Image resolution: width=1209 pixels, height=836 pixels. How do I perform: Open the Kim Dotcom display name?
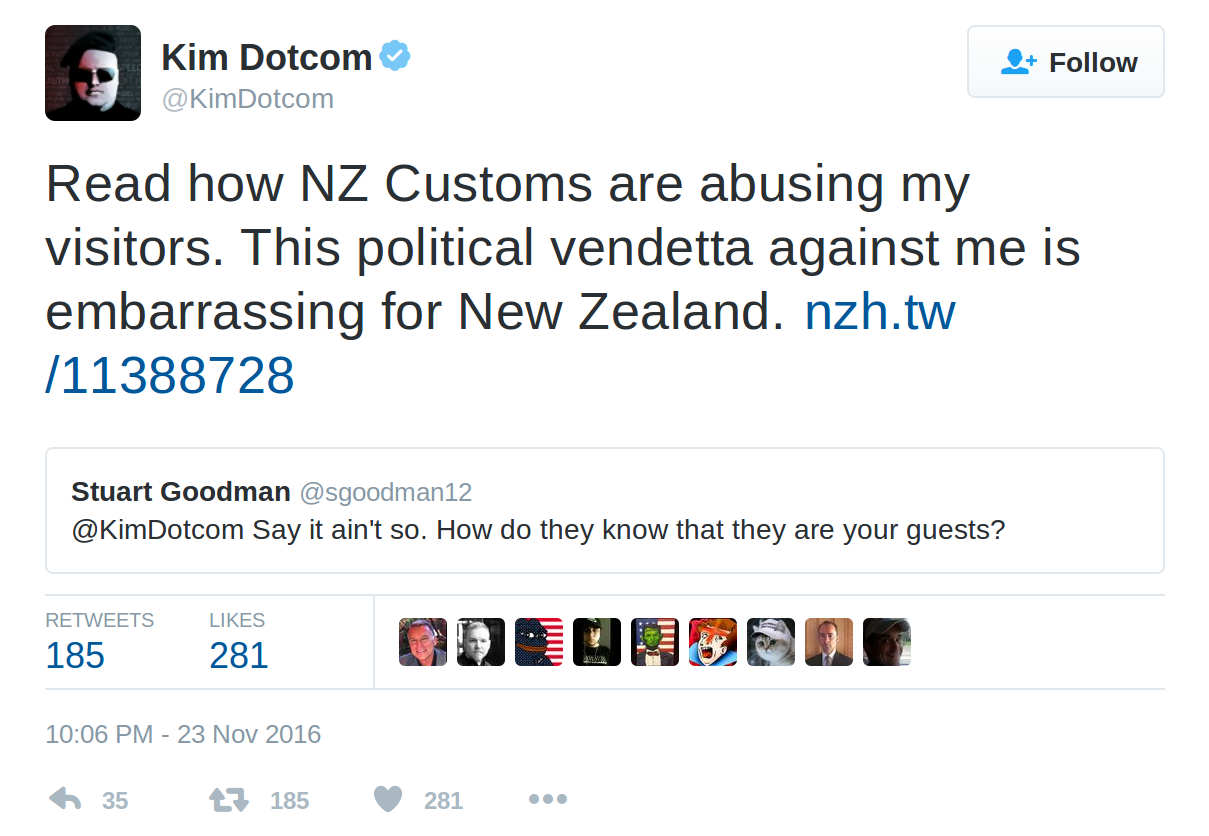click(266, 57)
